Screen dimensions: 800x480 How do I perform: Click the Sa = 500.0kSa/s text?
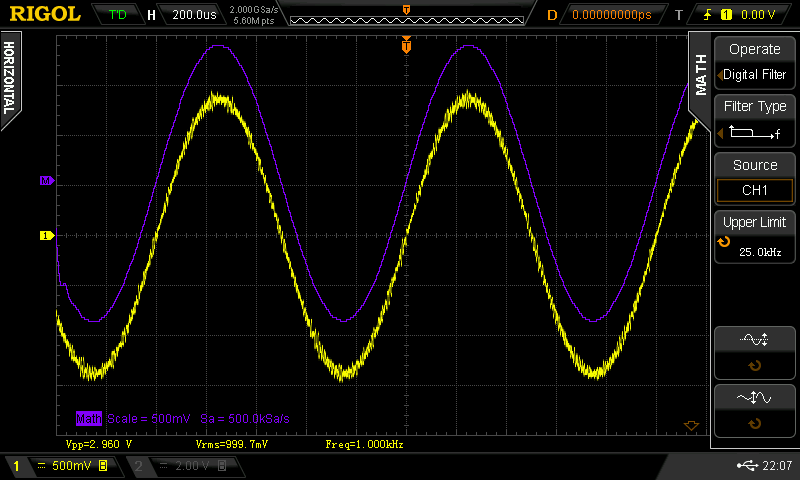point(245,419)
